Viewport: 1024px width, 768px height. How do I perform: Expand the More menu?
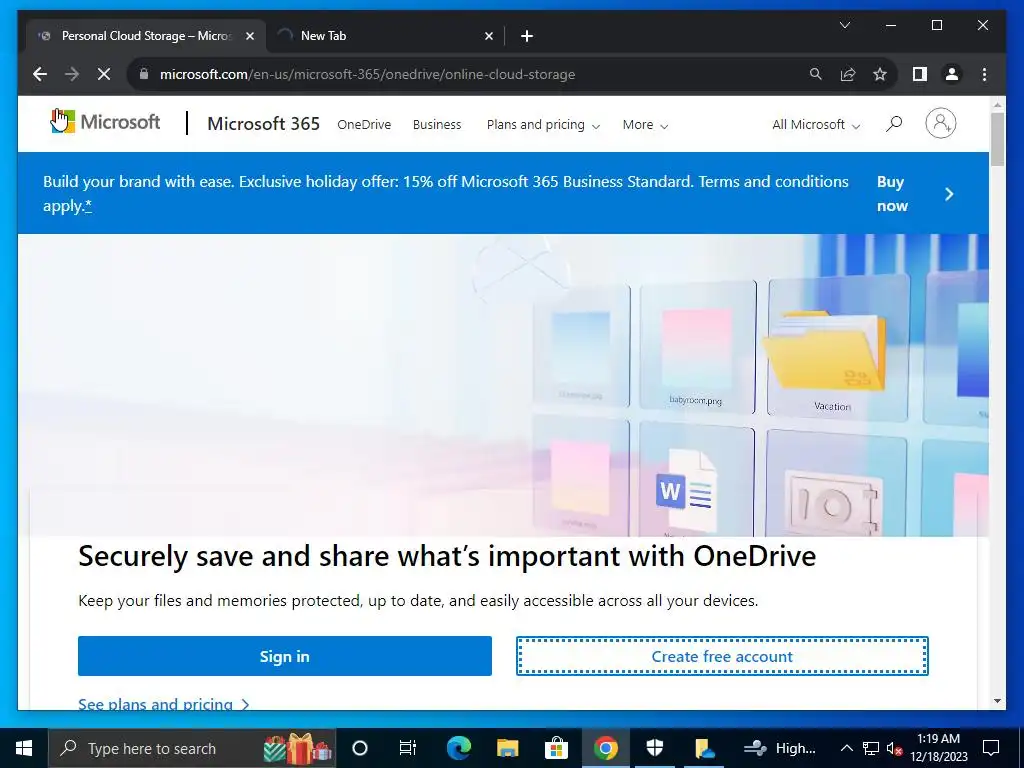coord(645,125)
